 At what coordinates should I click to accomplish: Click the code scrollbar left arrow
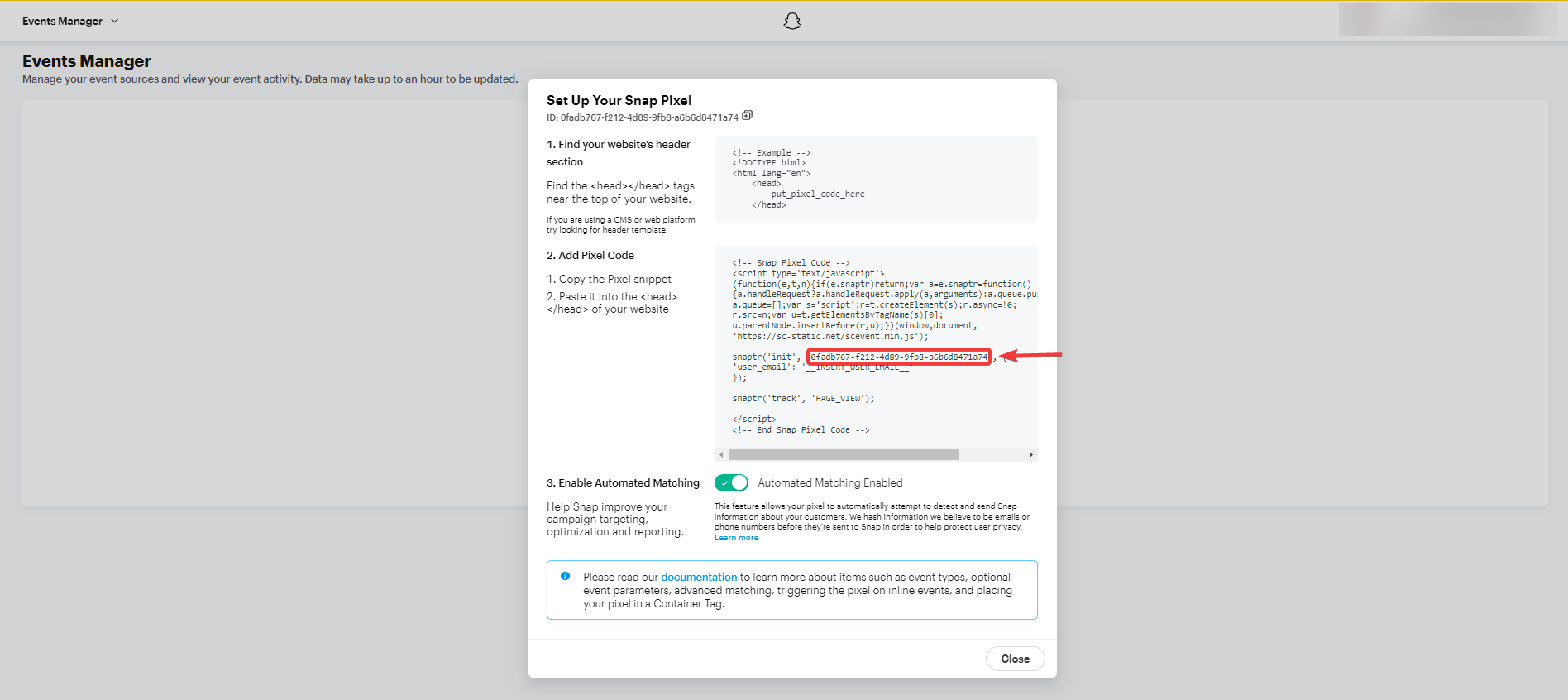(x=721, y=454)
